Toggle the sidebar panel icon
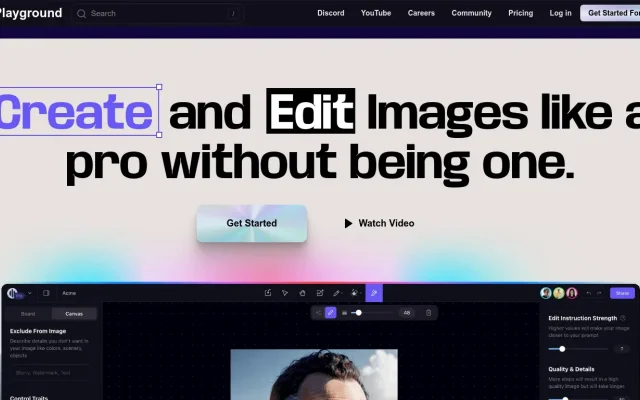The image size is (640, 400). (x=46, y=293)
